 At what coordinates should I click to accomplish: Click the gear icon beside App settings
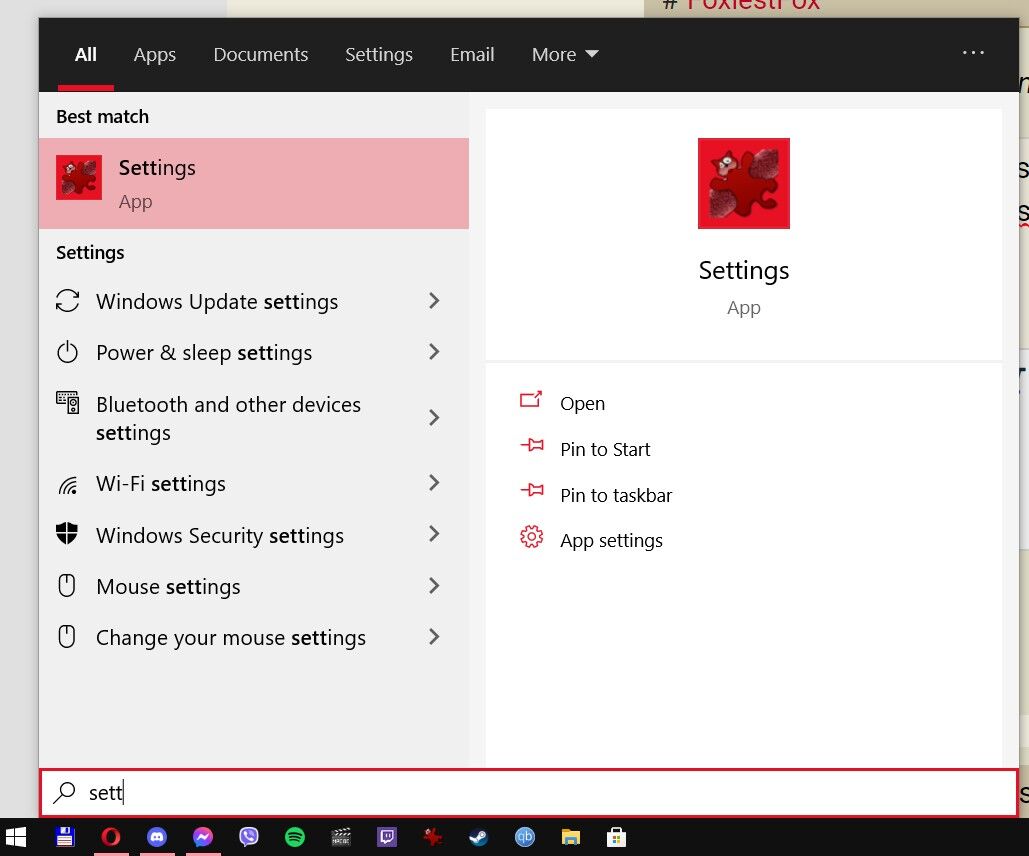[x=532, y=536]
